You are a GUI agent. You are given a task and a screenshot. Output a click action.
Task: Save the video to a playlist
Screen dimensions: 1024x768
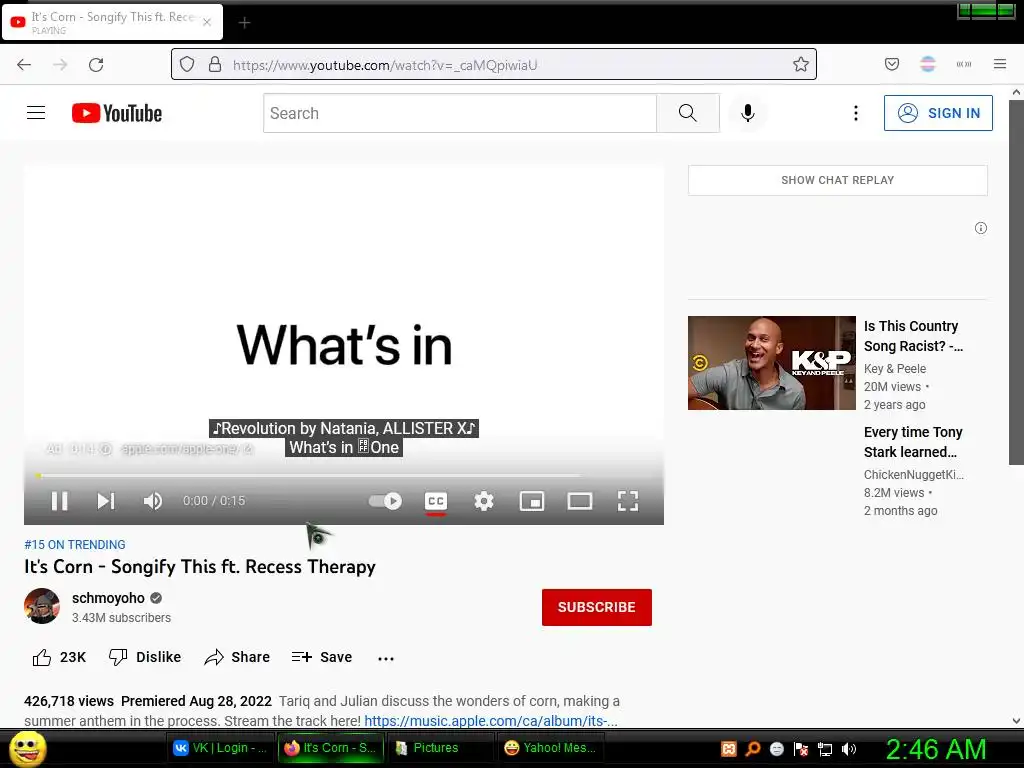[322, 657]
